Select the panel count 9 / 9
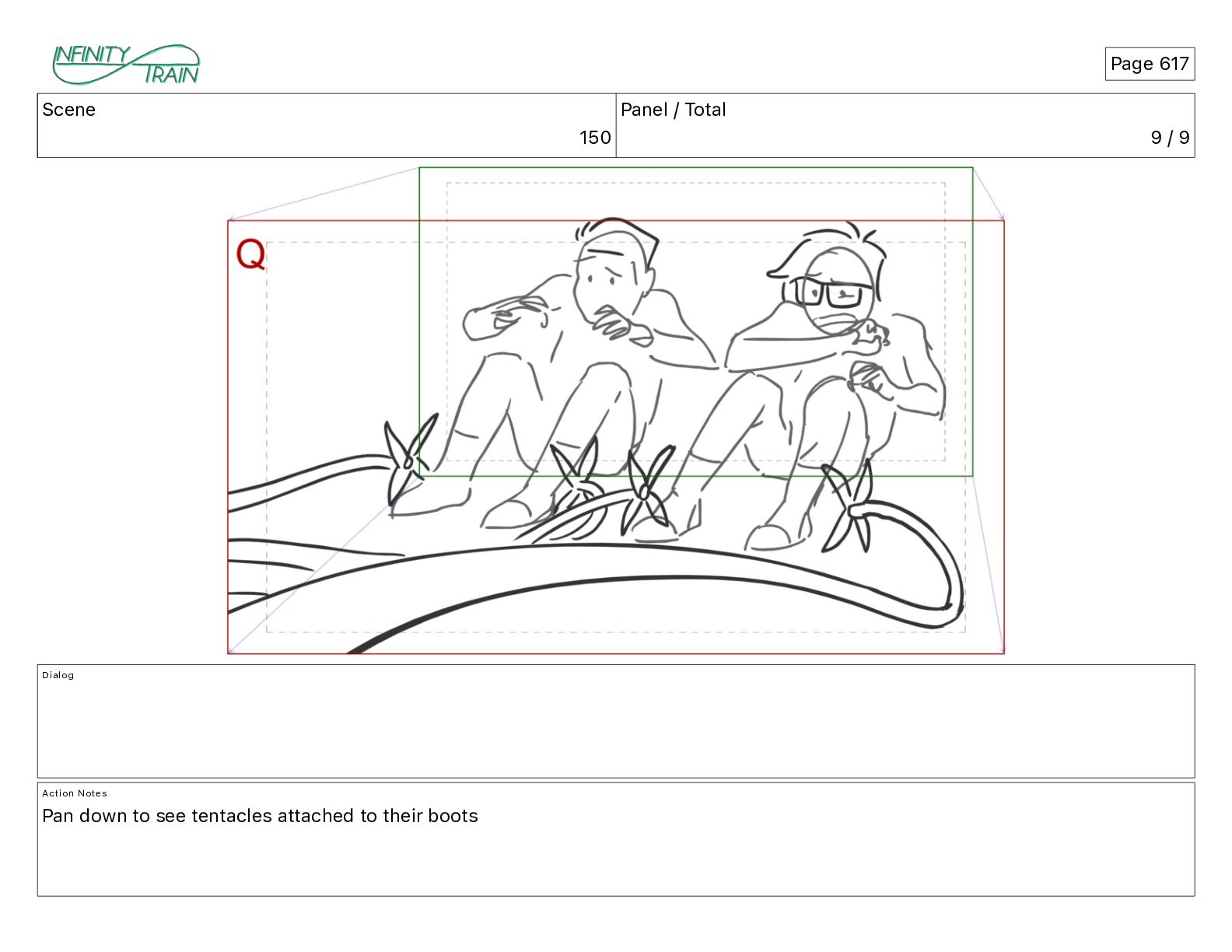Screen dimensions: 1232x952 (x=1170, y=138)
